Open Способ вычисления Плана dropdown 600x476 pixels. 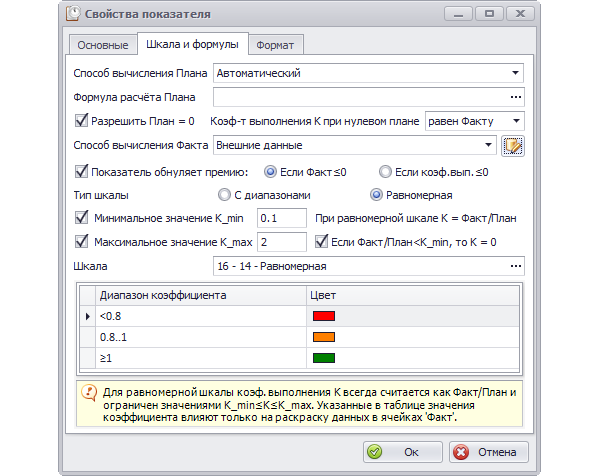[x=515, y=73]
